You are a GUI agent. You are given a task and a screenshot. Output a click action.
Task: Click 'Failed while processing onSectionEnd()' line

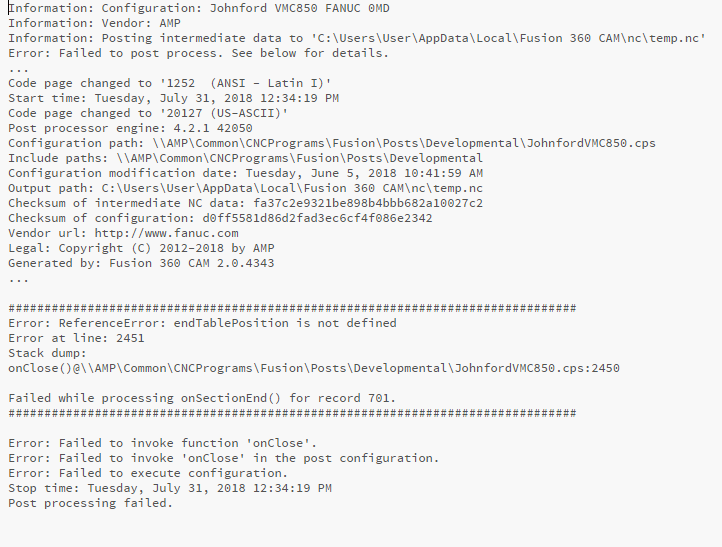pyautogui.click(x=202, y=398)
